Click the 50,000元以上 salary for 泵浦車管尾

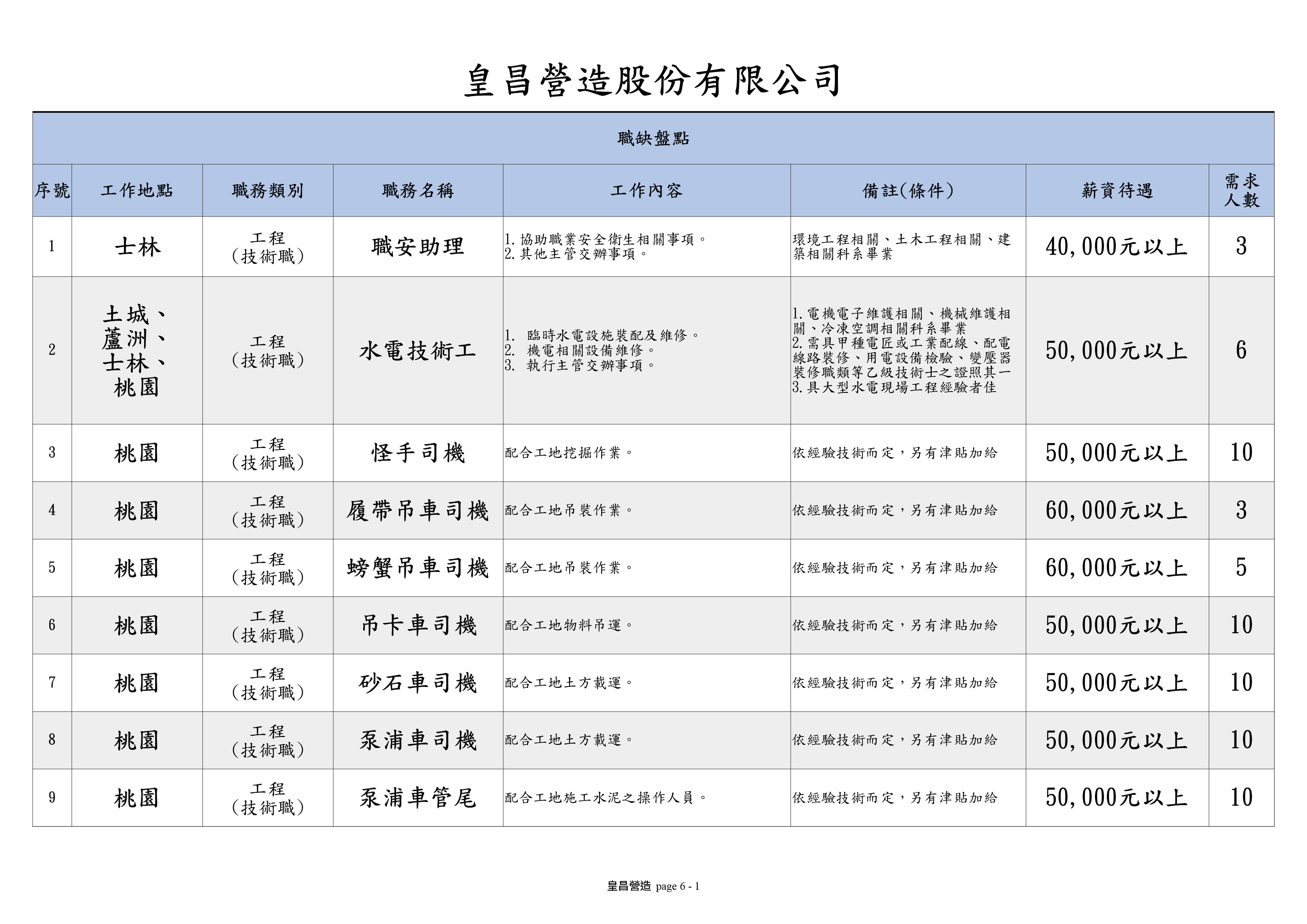coord(1116,798)
